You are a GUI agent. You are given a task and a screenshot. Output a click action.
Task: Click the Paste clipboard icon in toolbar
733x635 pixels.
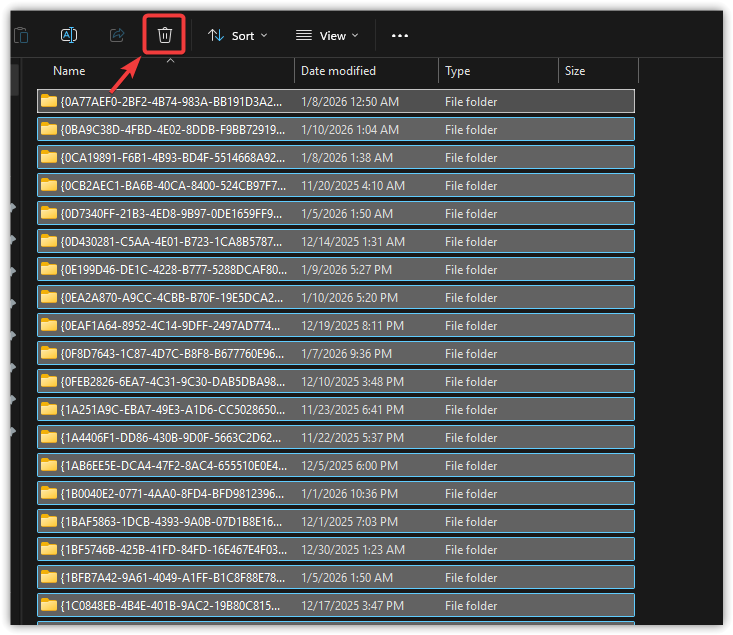(22, 36)
